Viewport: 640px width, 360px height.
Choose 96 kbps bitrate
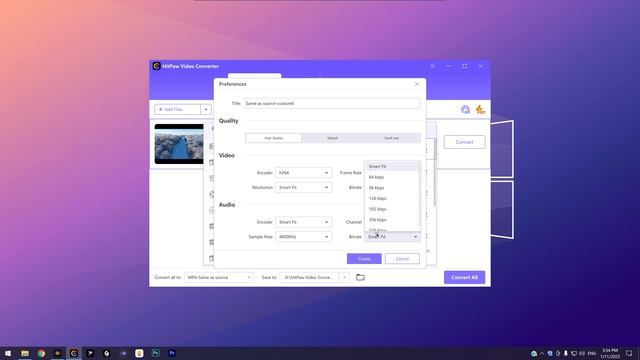[391, 188]
